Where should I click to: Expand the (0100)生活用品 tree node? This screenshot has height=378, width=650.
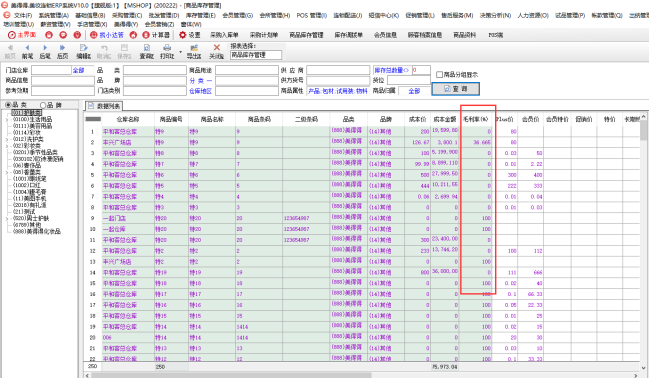[7, 119]
